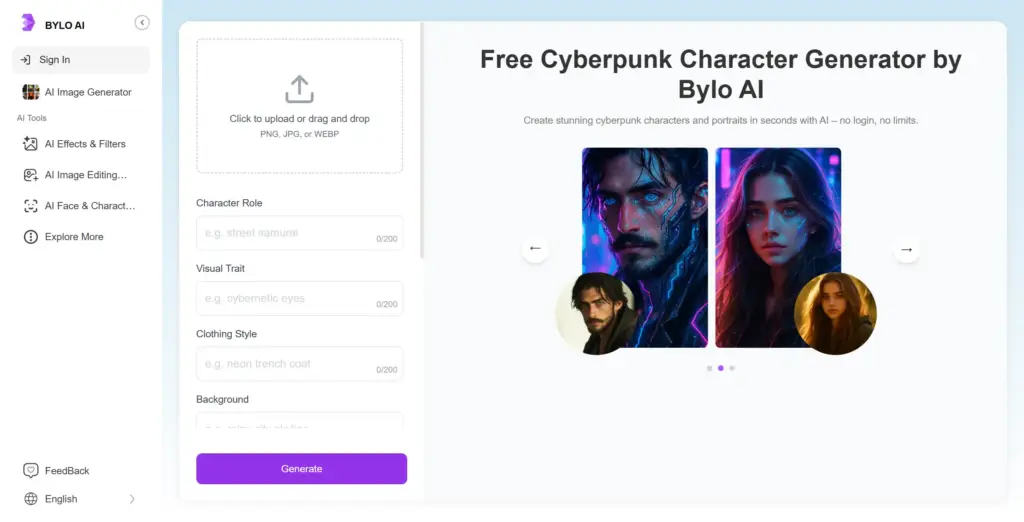Click the purple Generate button
This screenshot has width=1024, height=522.
tap(302, 469)
